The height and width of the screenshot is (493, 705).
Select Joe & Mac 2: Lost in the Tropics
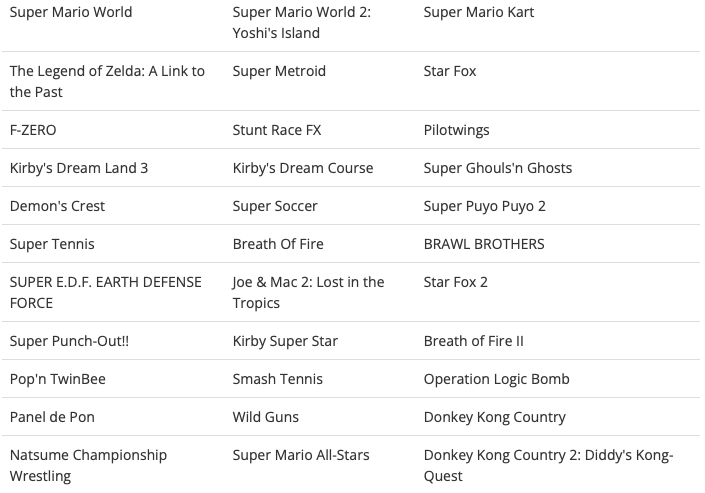coord(308,292)
